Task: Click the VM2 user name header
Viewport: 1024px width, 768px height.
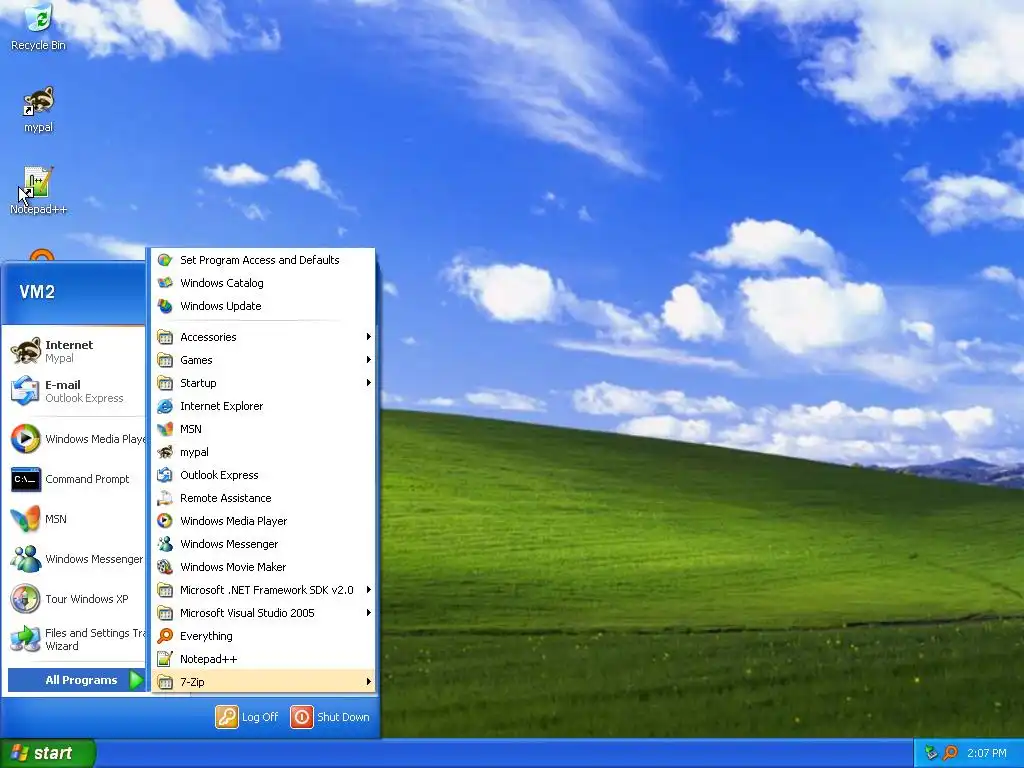Action: coord(37,291)
